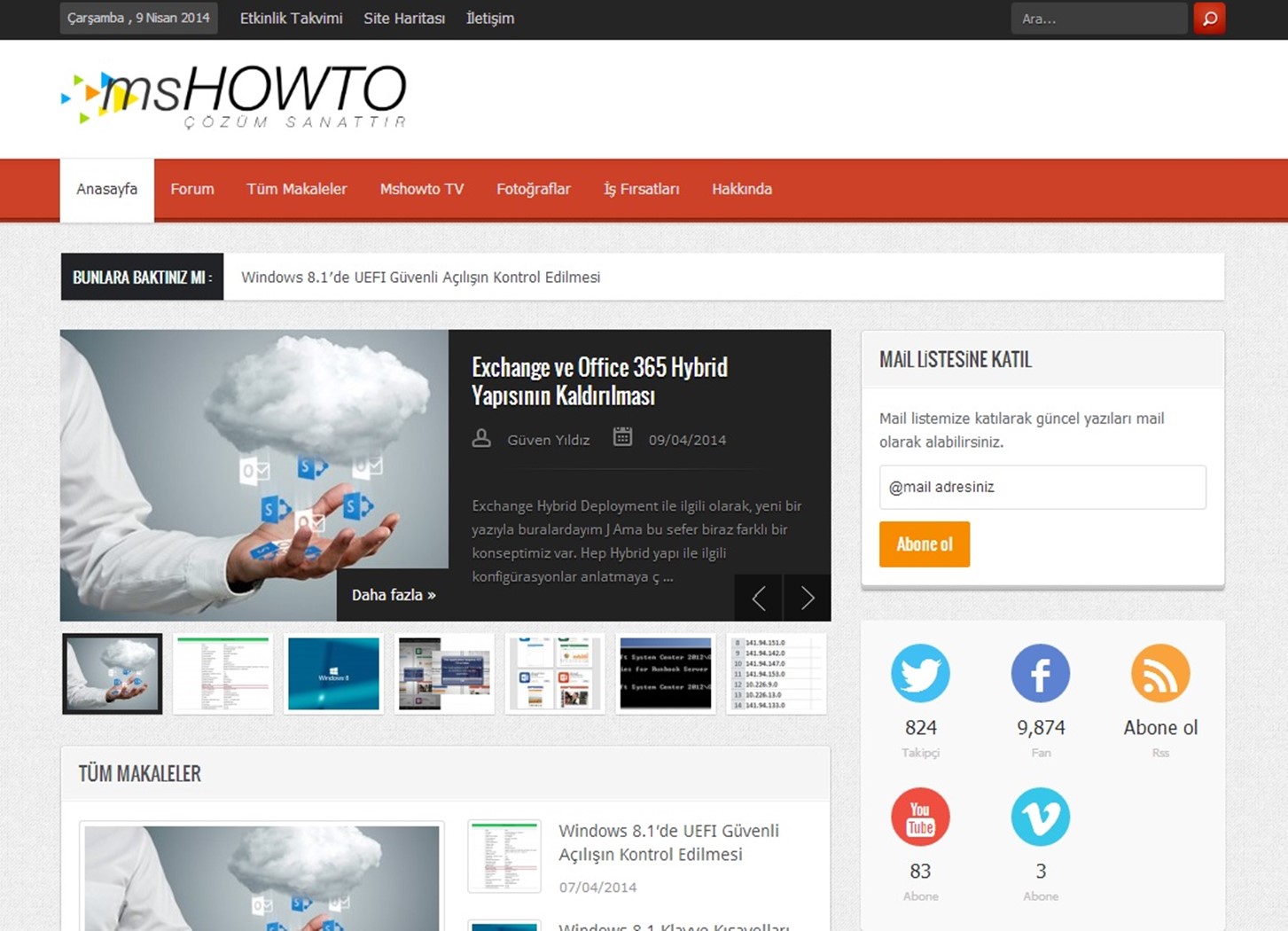This screenshot has width=1288, height=931.
Task: Open the Forum menu item
Action: tap(192, 189)
